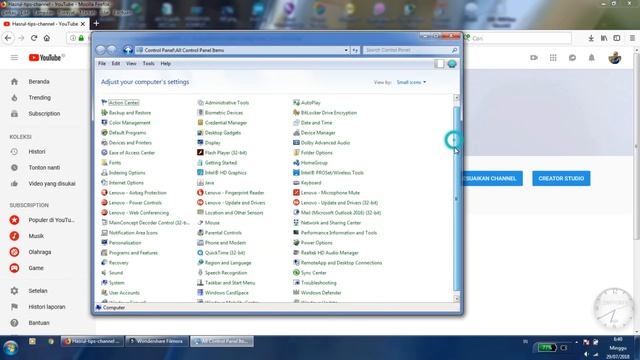640x360 pixels.
Task: Open Realtek HD Audio Manager
Action: [325, 253]
